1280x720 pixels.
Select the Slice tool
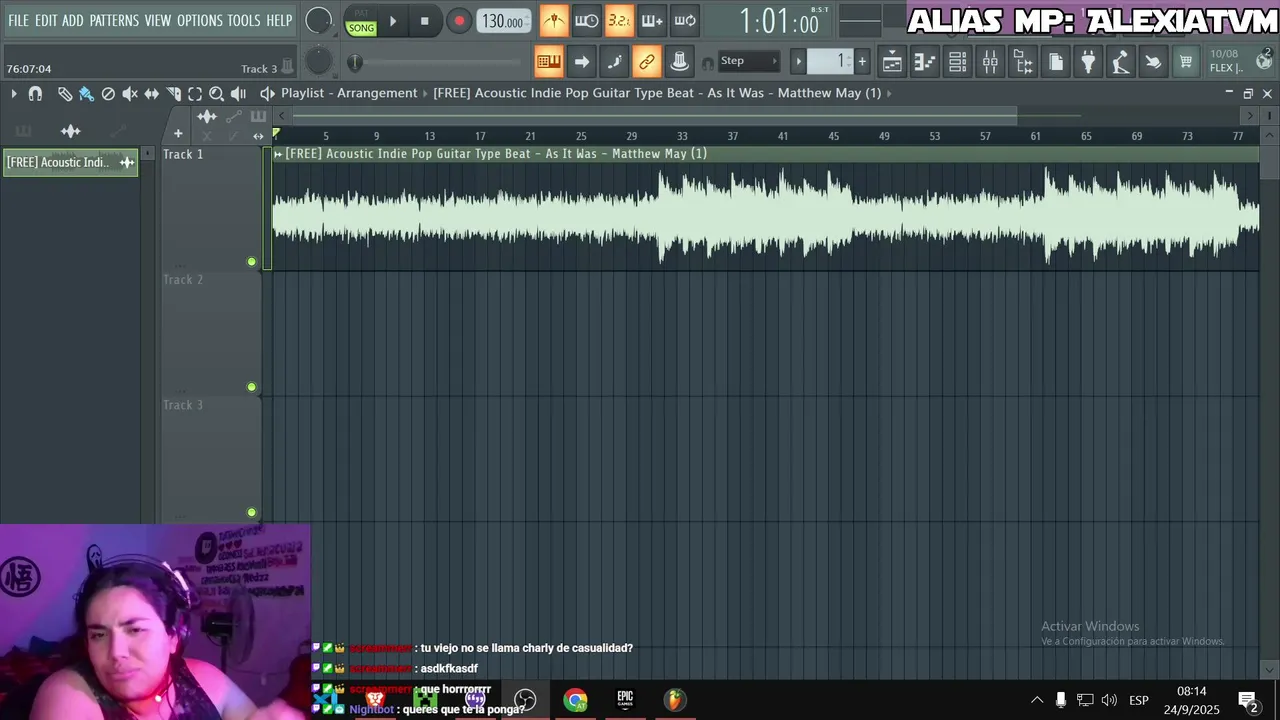point(174,93)
